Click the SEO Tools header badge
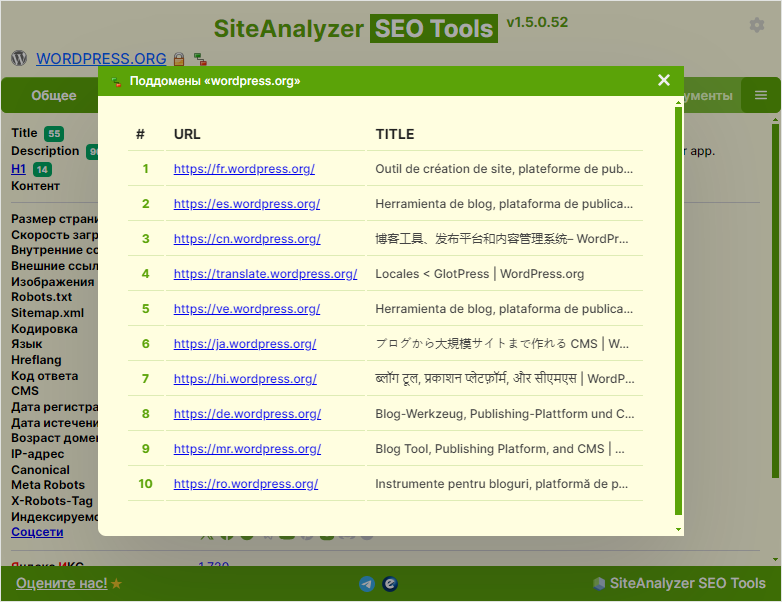 (x=434, y=28)
